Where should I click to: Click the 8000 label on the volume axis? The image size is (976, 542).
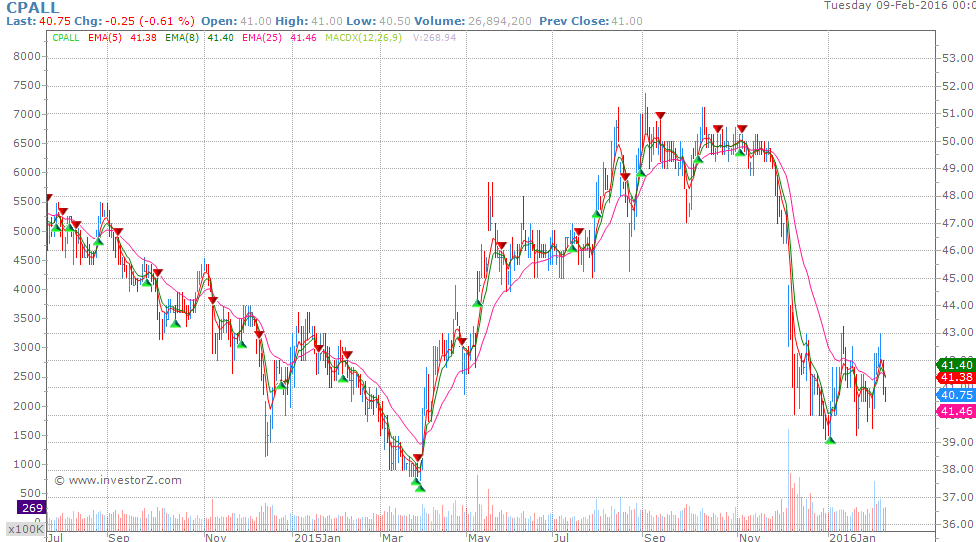pos(27,56)
